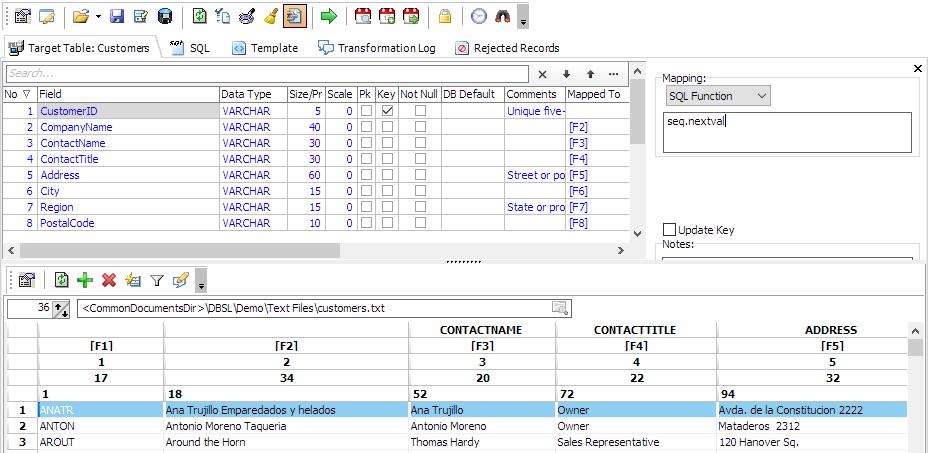Check the Key box for Address
This screenshot has width=929, height=453.
coord(387,175)
